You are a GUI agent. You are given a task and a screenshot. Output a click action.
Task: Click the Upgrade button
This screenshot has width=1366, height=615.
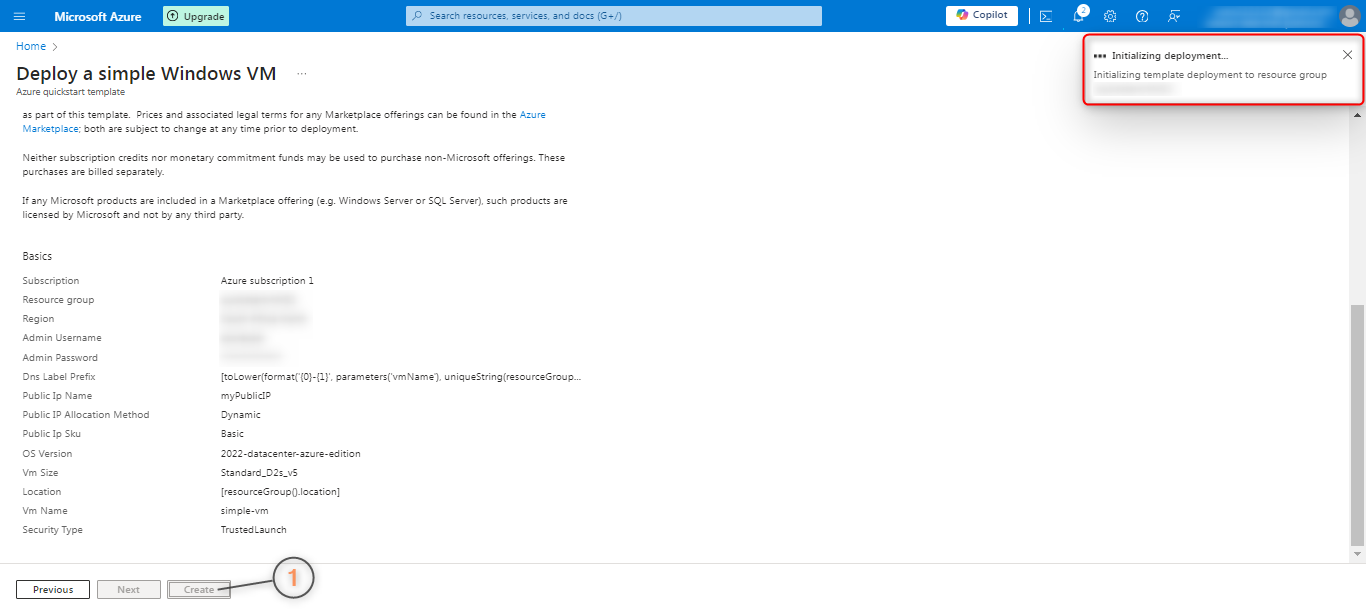pos(196,16)
